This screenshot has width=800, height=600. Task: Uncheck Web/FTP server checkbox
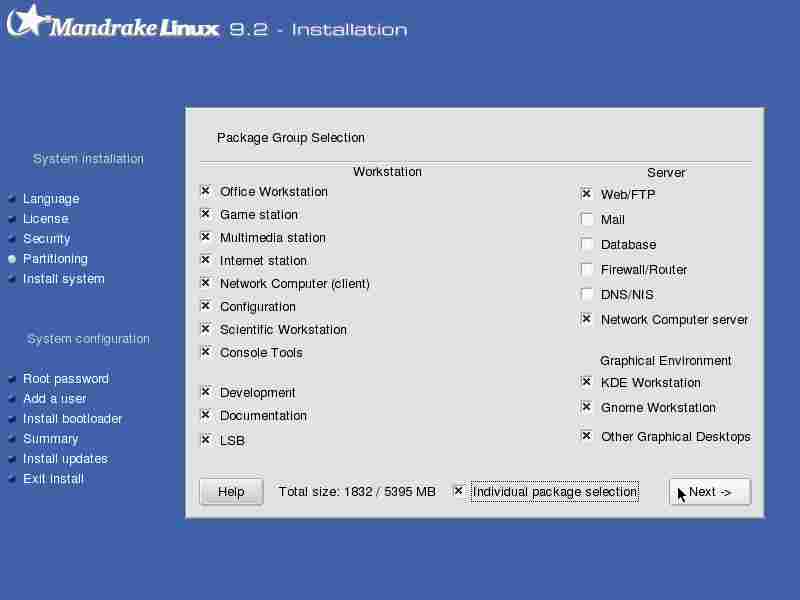click(x=587, y=194)
